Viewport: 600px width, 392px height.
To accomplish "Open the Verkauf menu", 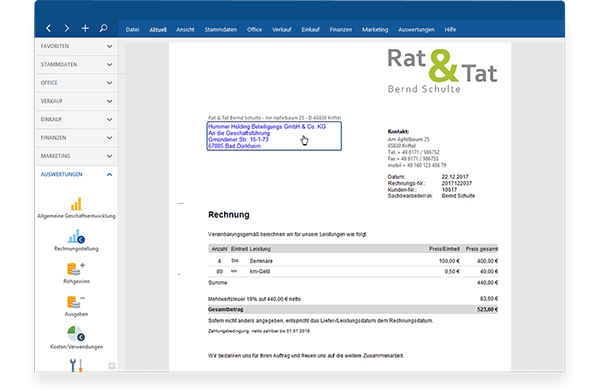I will (x=282, y=29).
